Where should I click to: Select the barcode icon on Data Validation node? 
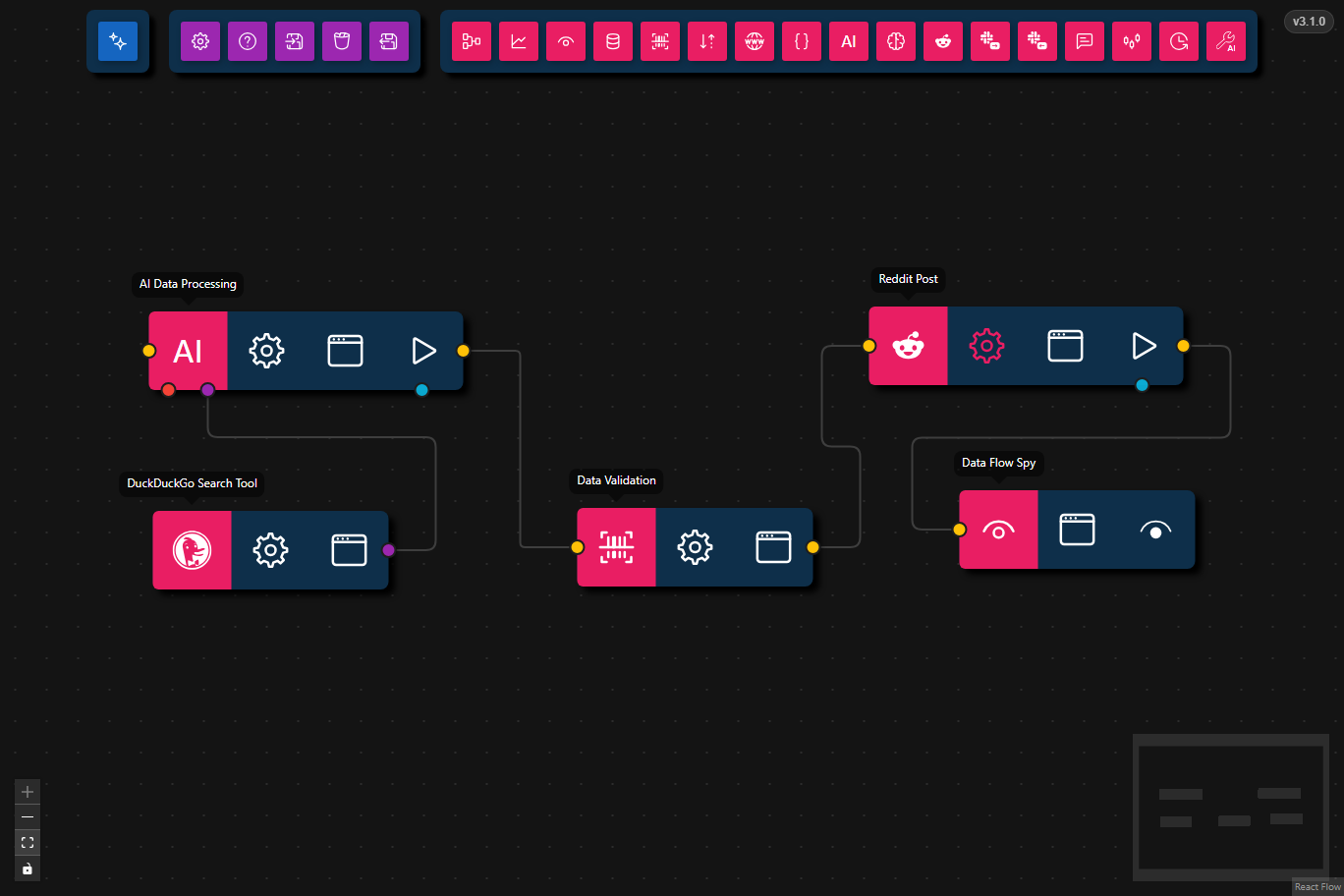pyautogui.click(x=616, y=547)
